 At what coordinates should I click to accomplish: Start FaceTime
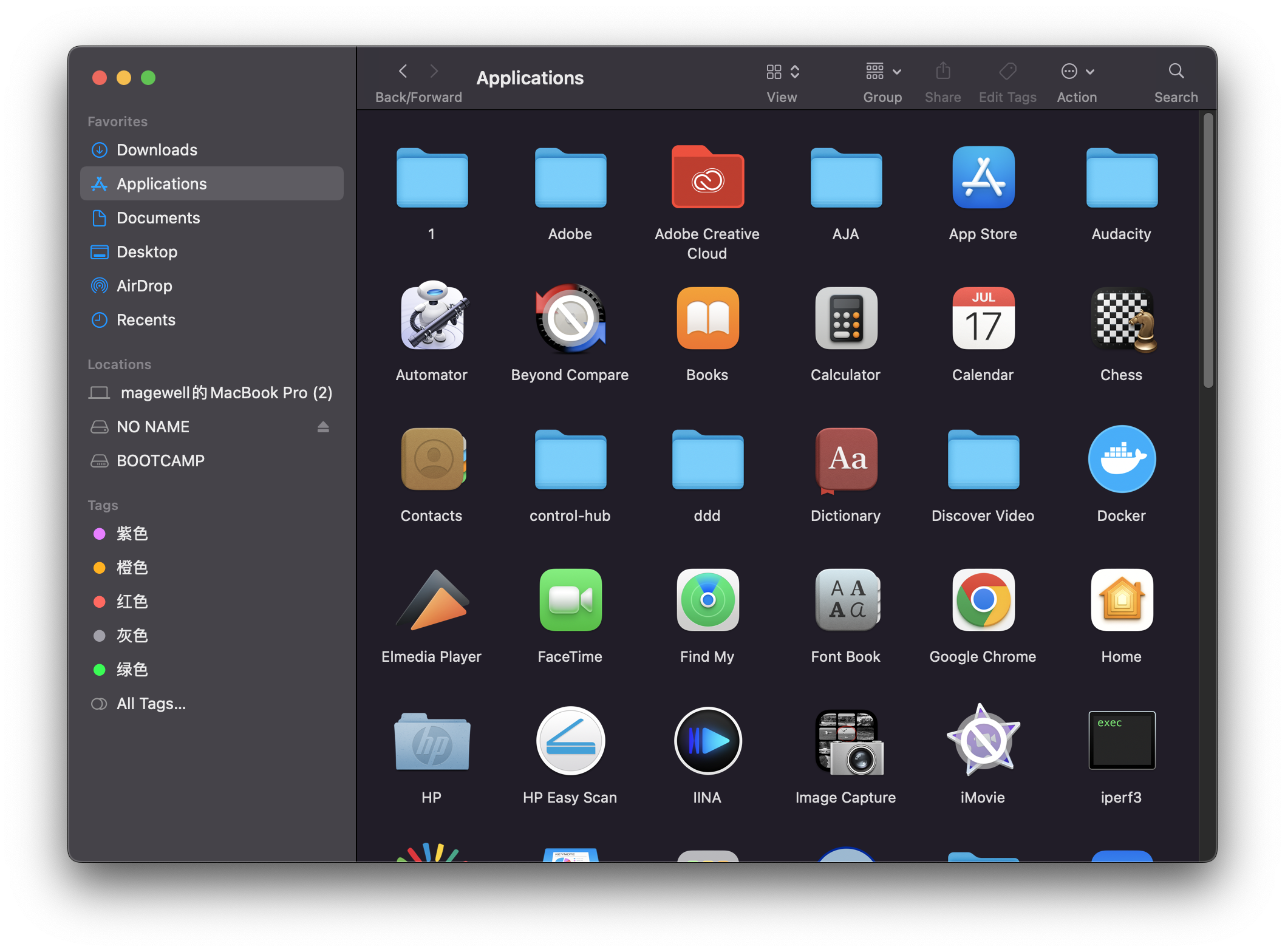[570, 600]
